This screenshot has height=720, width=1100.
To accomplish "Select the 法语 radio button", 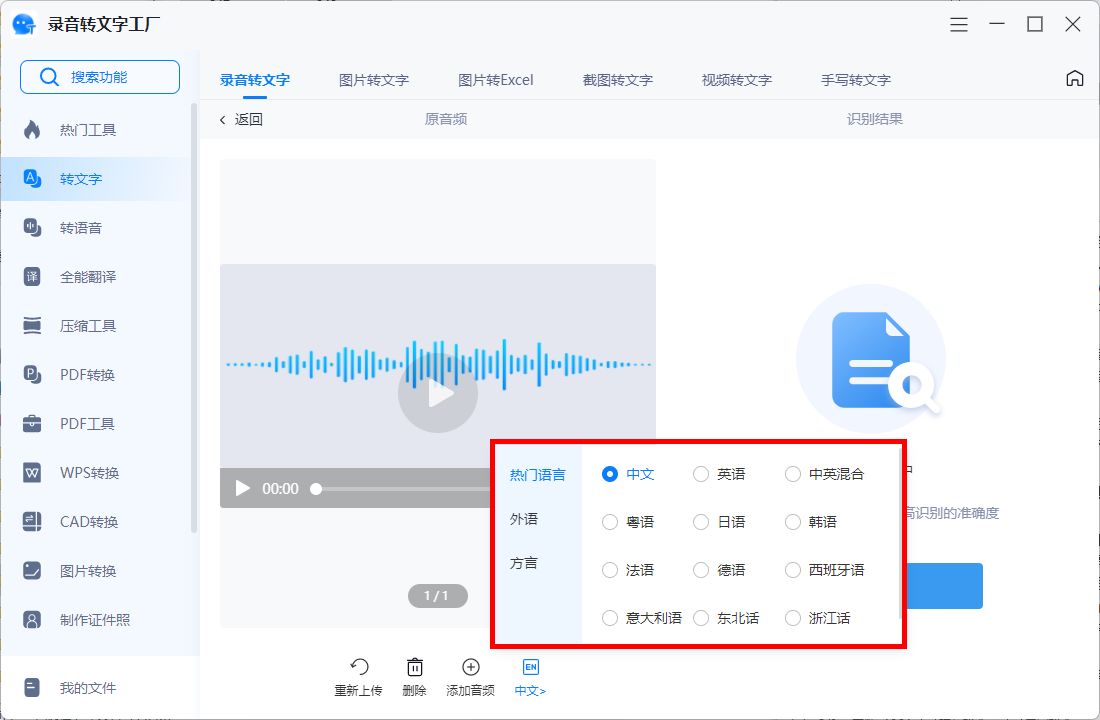I will pyautogui.click(x=610, y=570).
